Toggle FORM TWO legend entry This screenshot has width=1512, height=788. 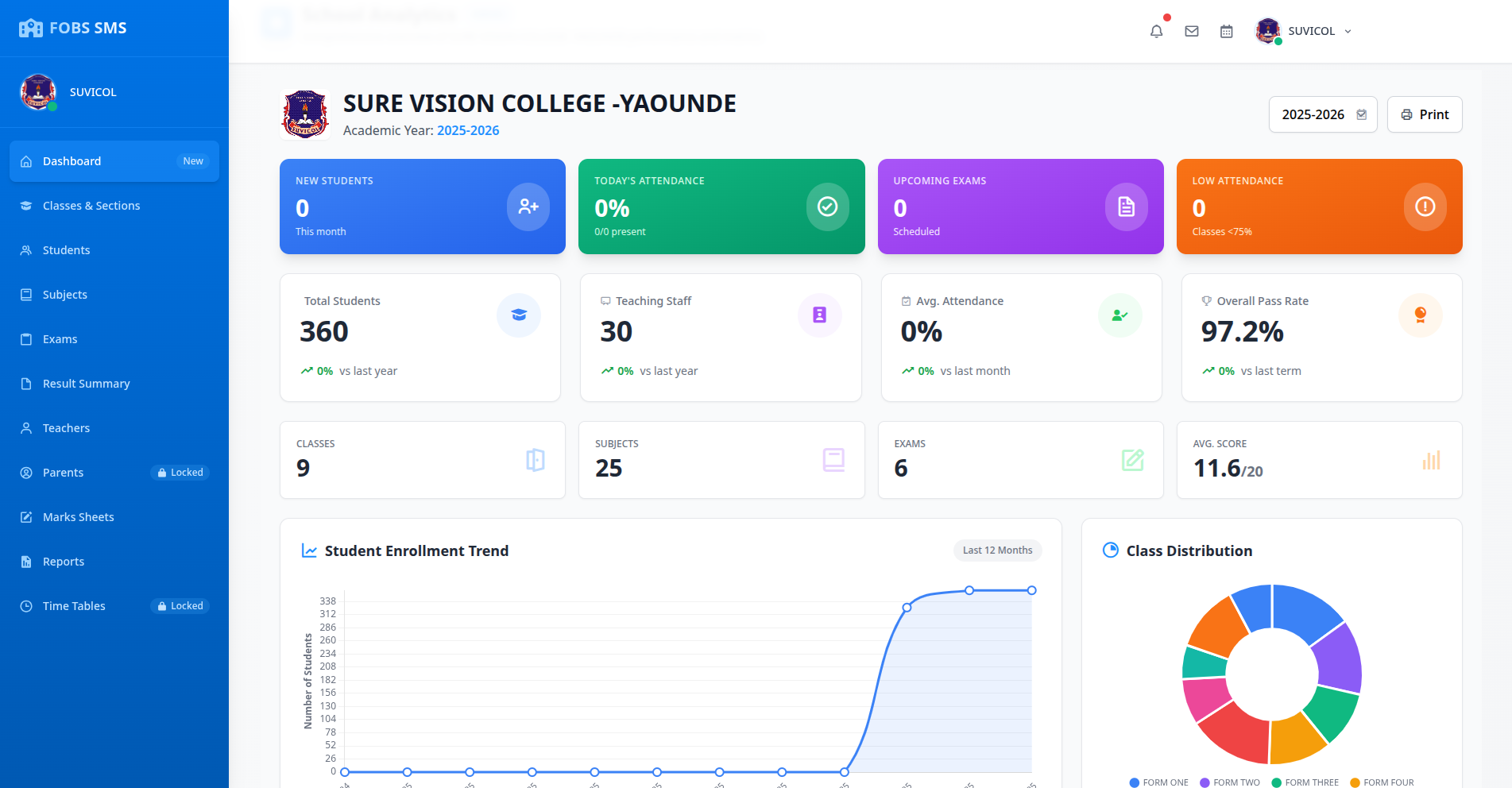[1230, 782]
